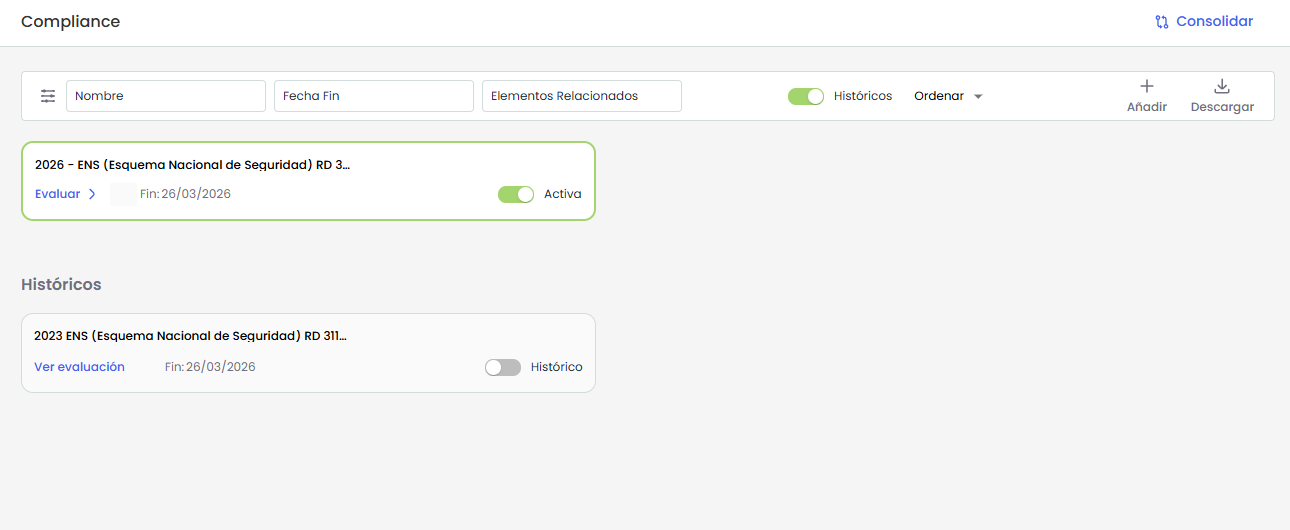Click the chevron arrow beside Evaluar
This screenshot has height=530, width=1290.
click(x=92, y=194)
